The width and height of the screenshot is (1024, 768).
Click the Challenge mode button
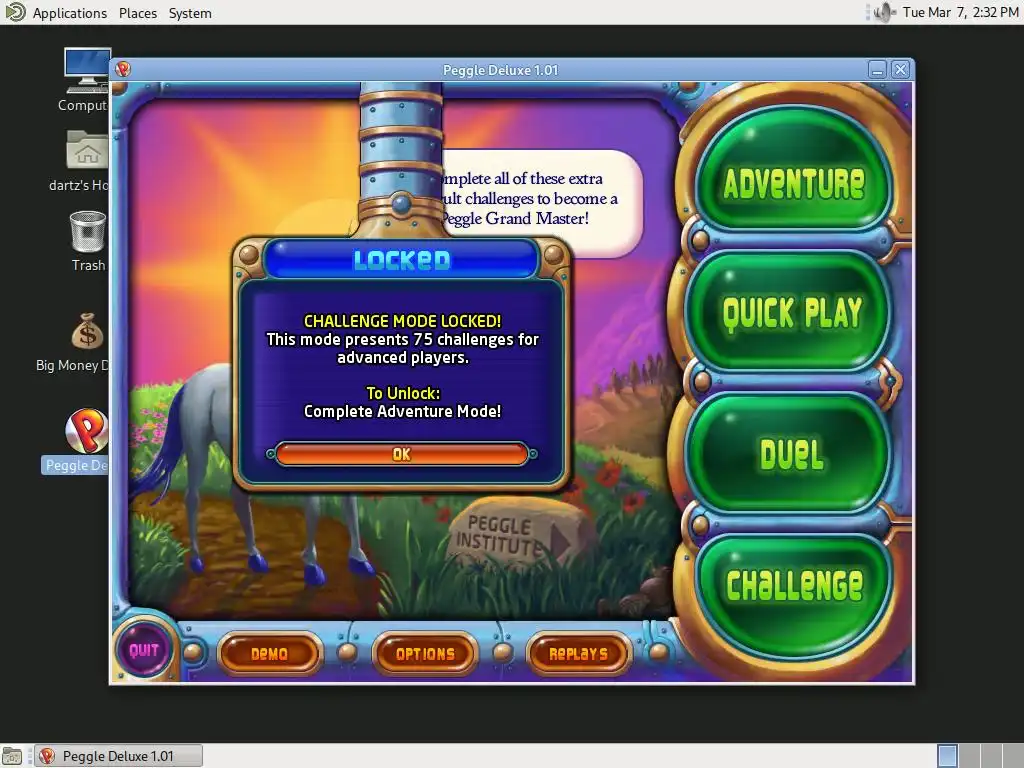coord(793,596)
